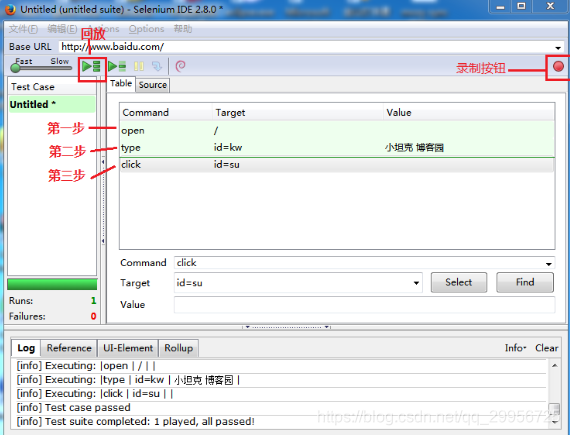Switch to the Table tab
This screenshot has height=435, width=570.
click(121, 84)
